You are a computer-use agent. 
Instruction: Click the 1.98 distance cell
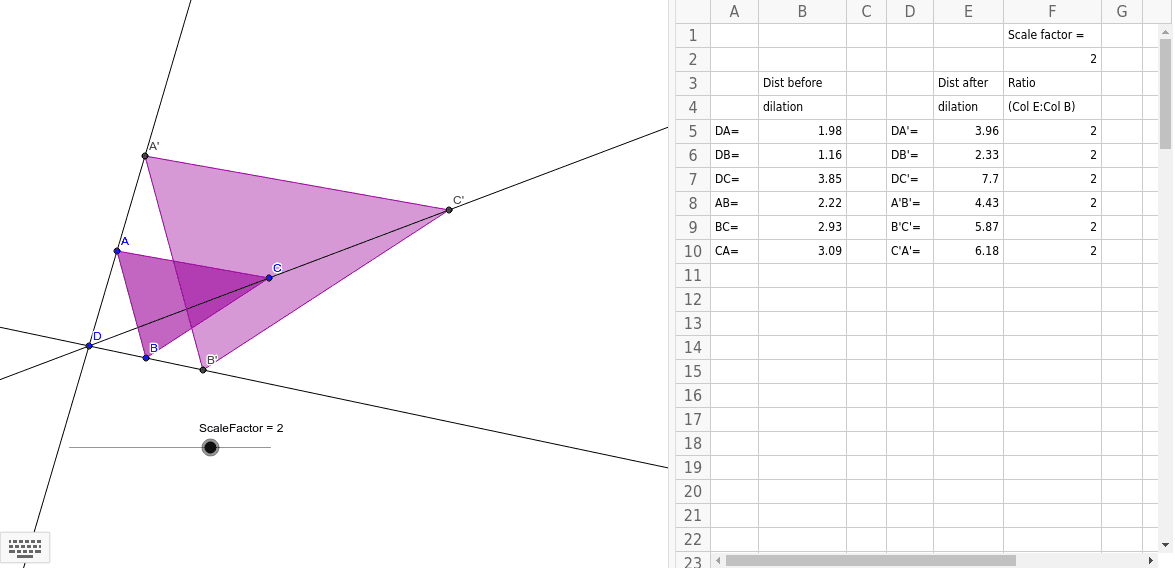(x=802, y=131)
